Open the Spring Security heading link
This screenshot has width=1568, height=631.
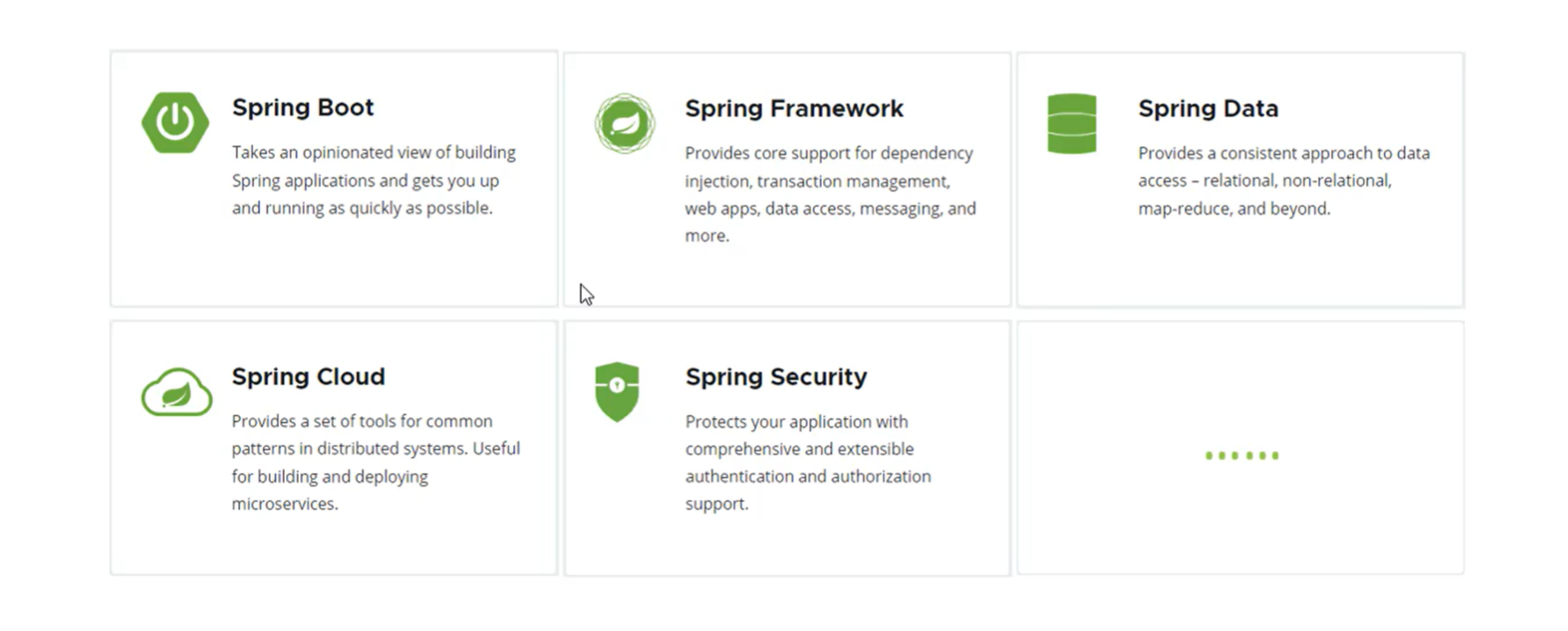777,377
